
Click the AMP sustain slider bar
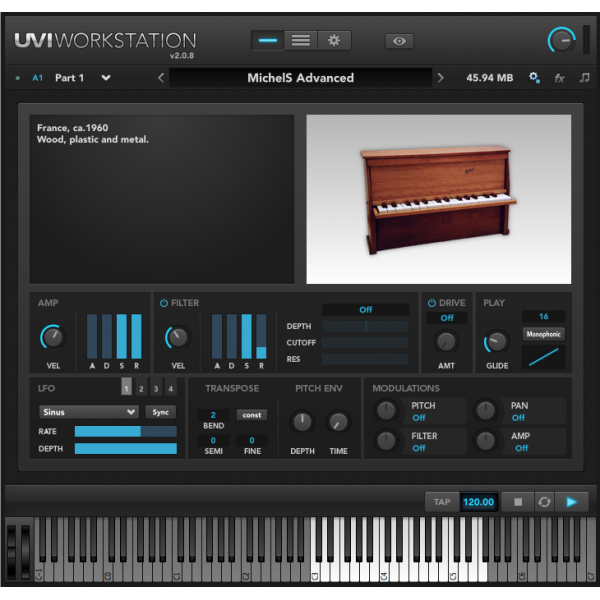click(x=122, y=336)
